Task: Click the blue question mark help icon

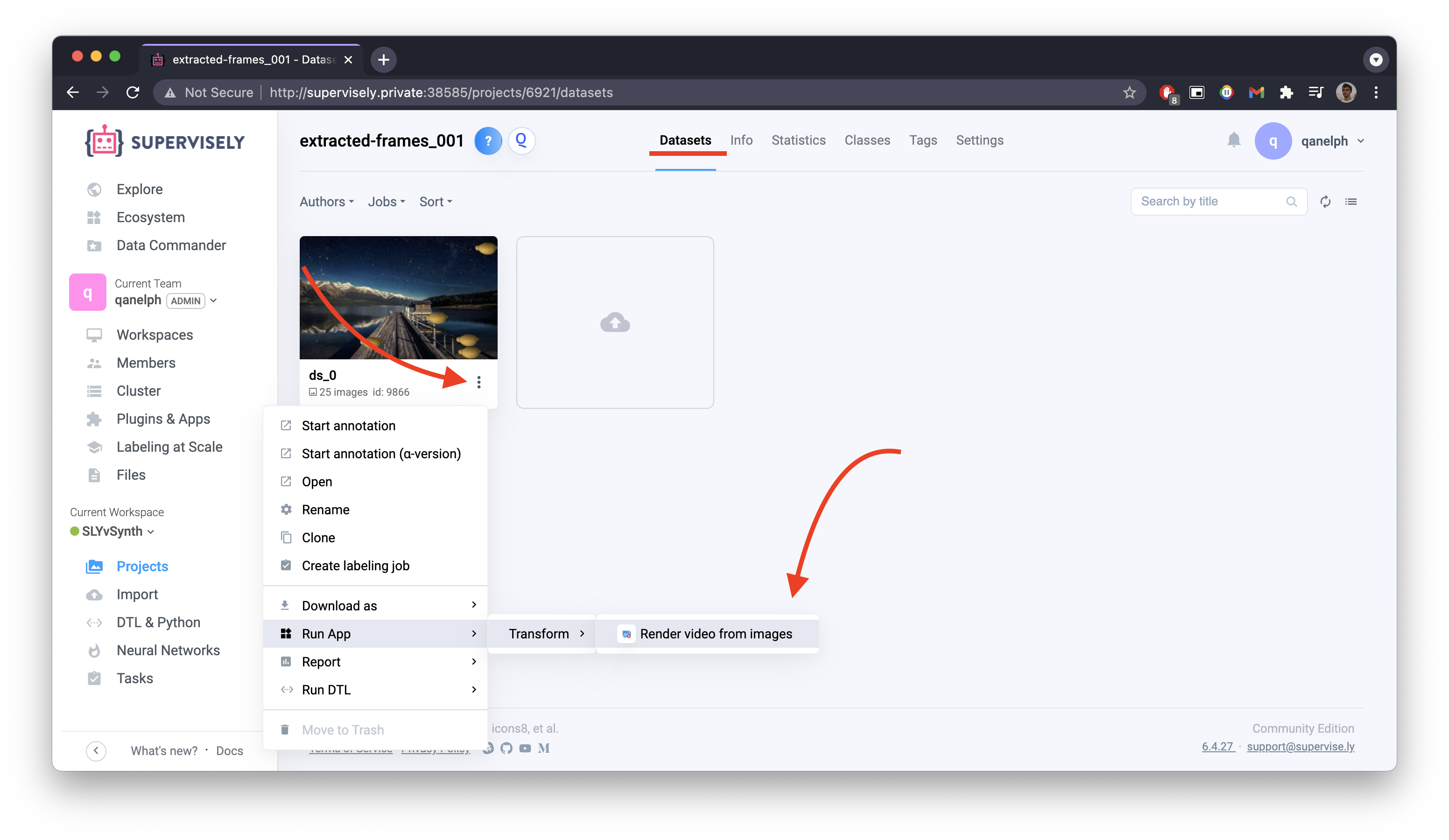Action: tap(488, 141)
